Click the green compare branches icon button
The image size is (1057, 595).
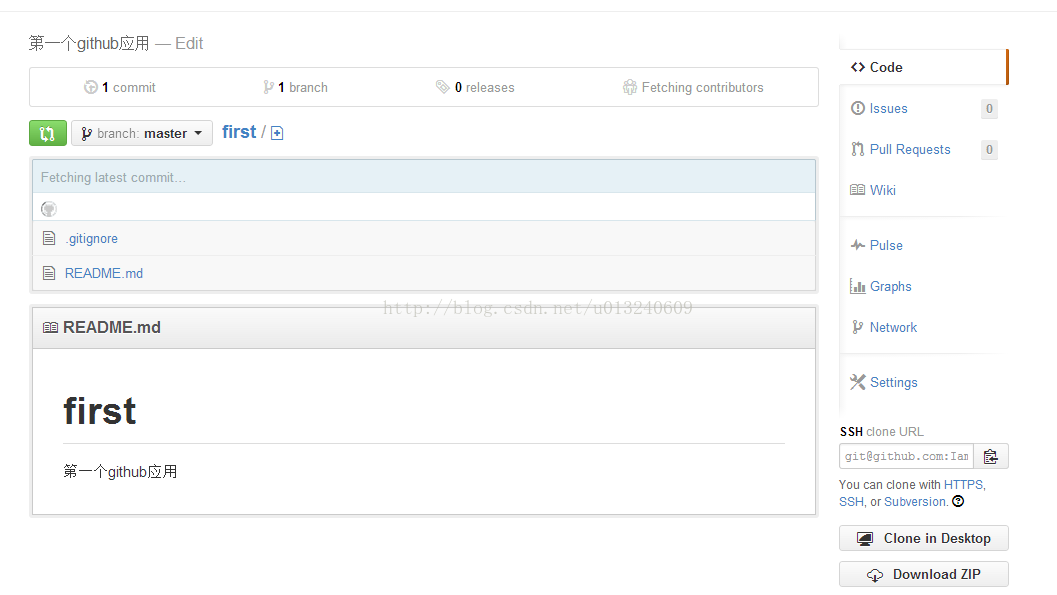tap(48, 133)
